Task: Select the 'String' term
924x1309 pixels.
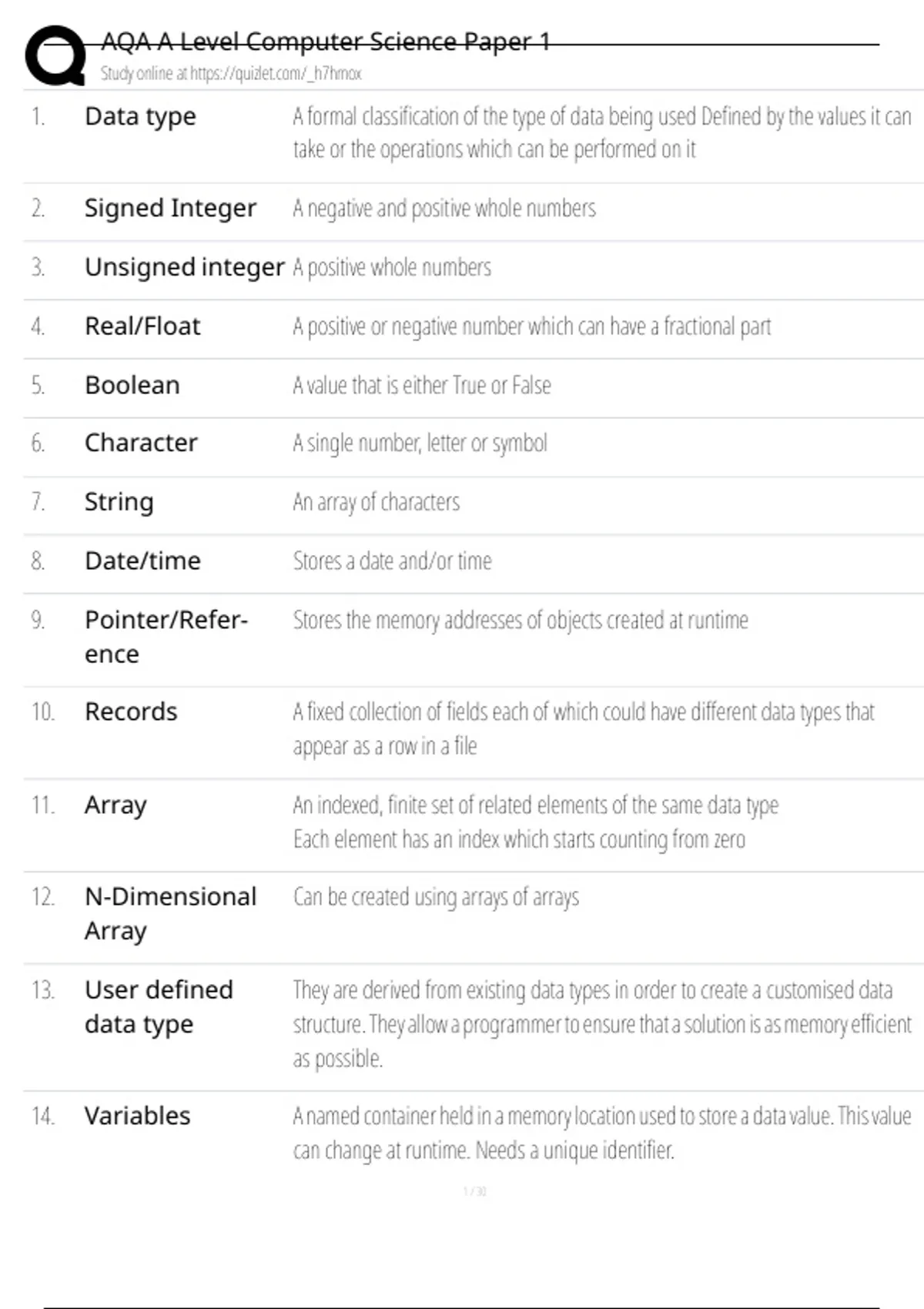Action: pyautogui.click(x=119, y=502)
